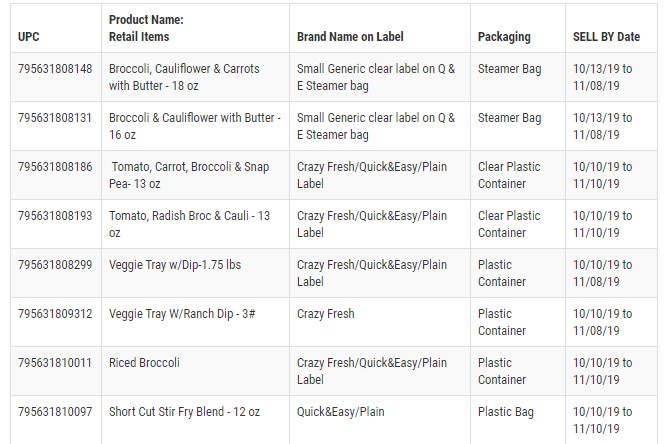Click the Plastic Bag packaging cell

coord(506,412)
